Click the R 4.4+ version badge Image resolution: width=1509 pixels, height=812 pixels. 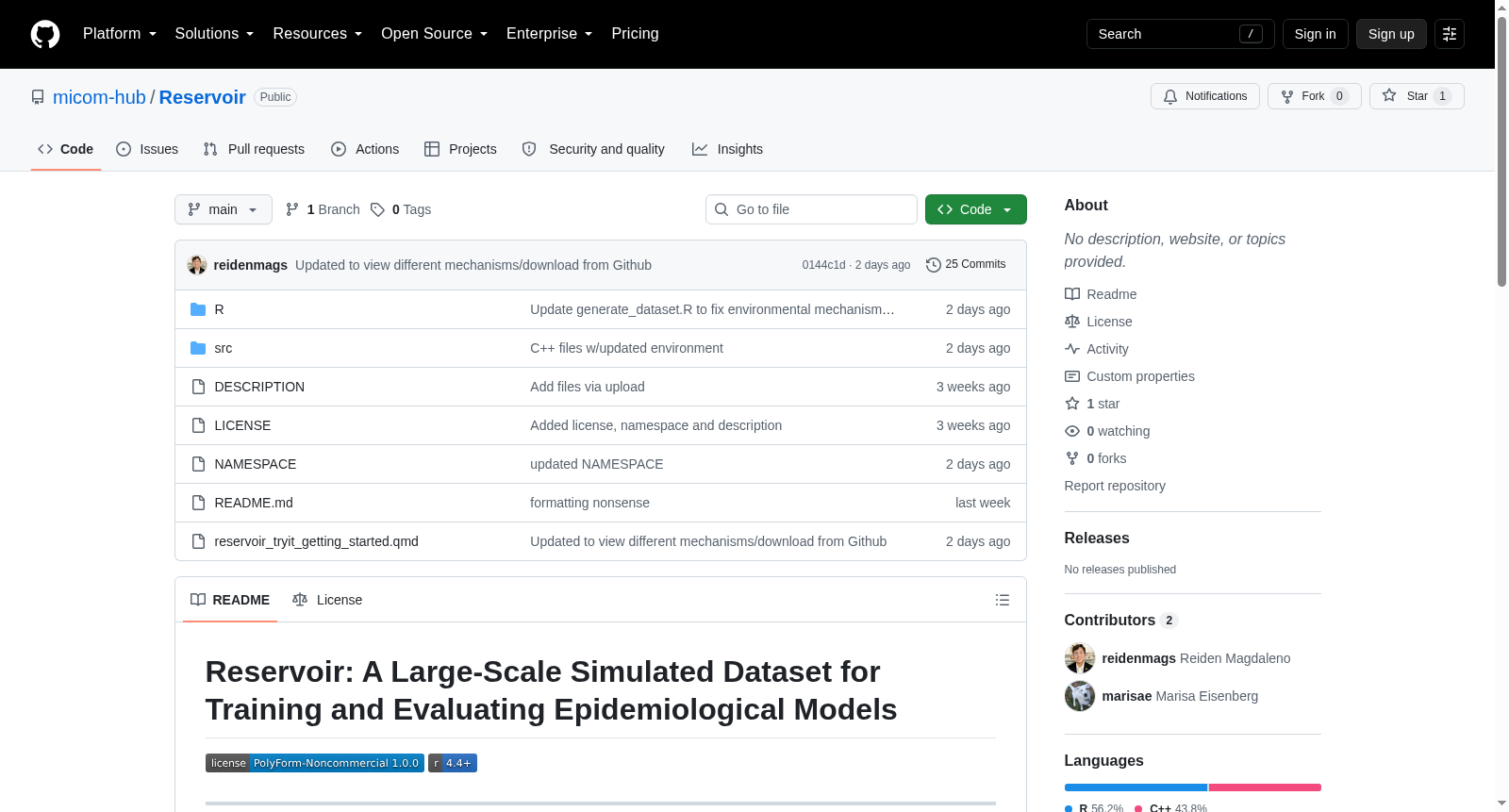pyautogui.click(x=453, y=763)
